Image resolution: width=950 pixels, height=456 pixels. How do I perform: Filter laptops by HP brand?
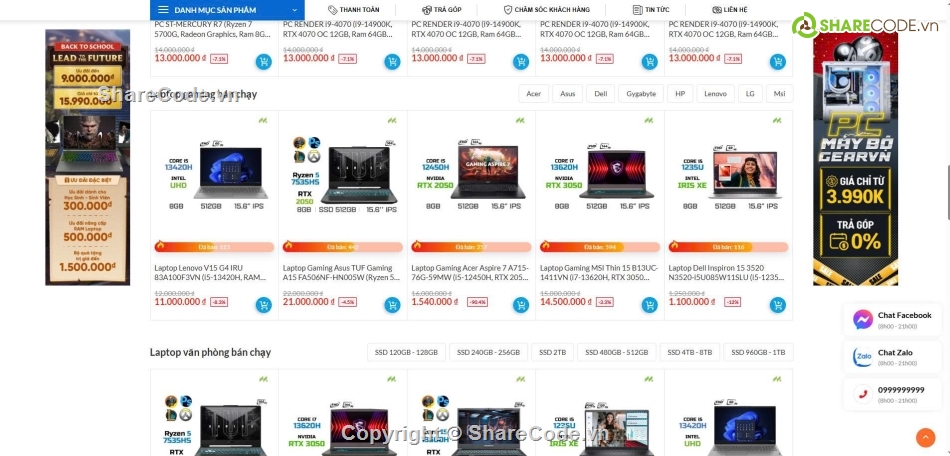tap(680, 94)
